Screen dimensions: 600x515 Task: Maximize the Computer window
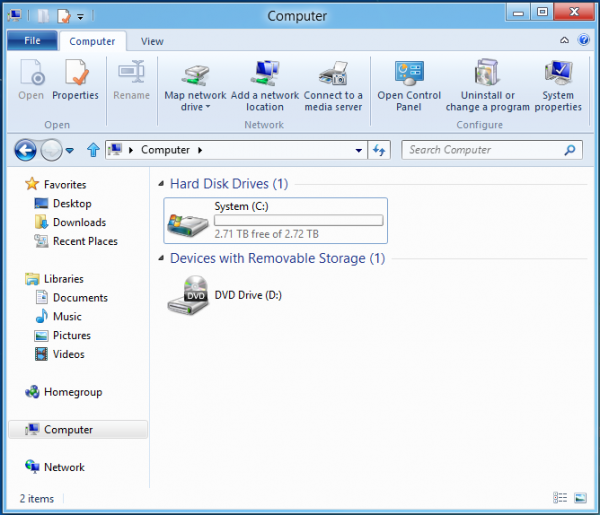click(x=542, y=12)
